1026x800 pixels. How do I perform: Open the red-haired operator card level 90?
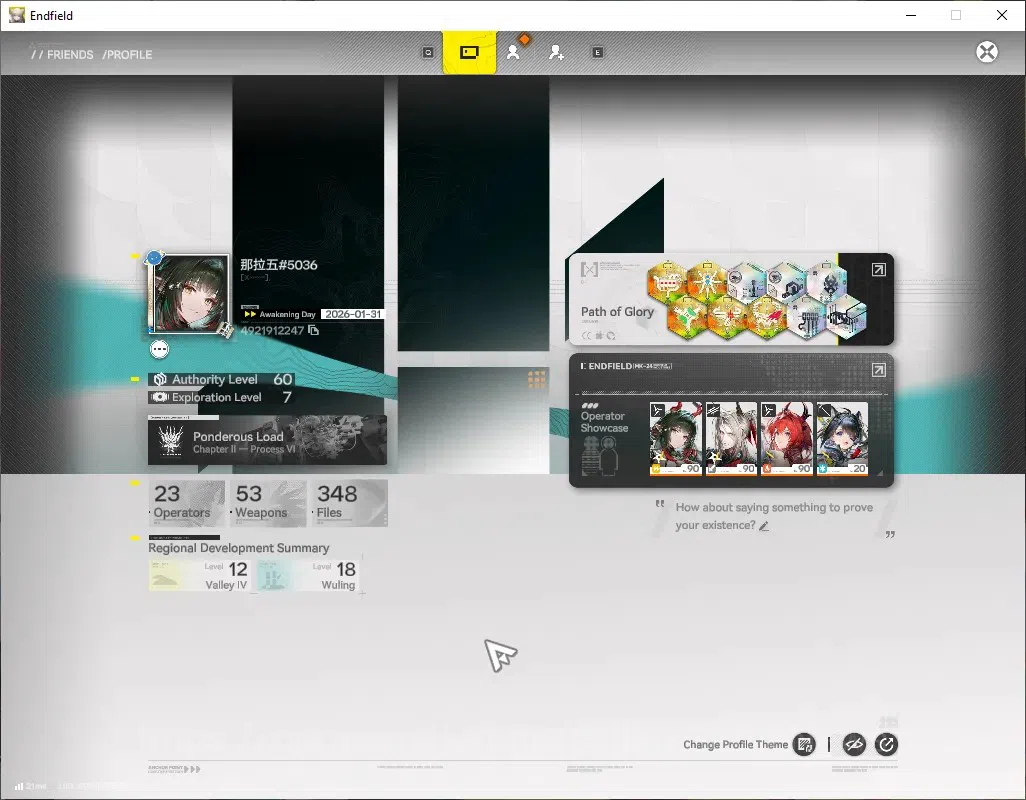[x=787, y=438]
